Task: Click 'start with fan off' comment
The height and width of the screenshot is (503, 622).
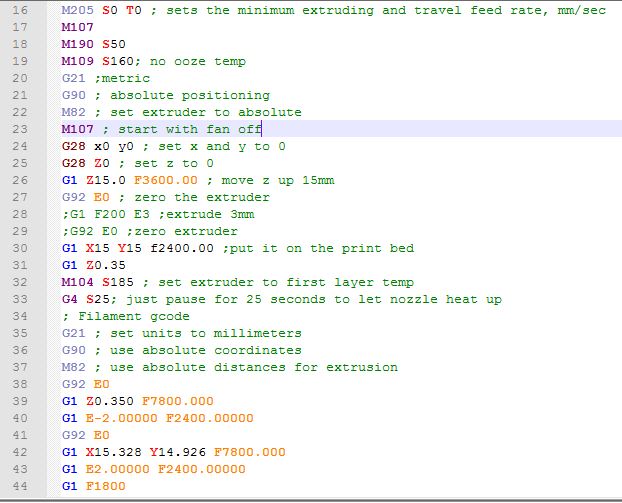Action: [x=190, y=129]
